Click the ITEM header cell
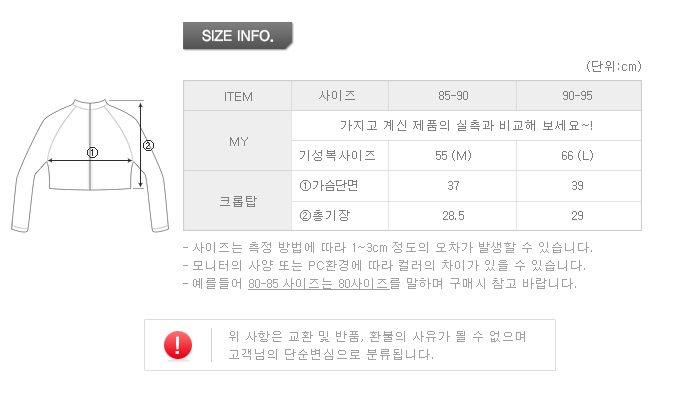The height and width of the screenshot is (410, 700). click(237, 97)
